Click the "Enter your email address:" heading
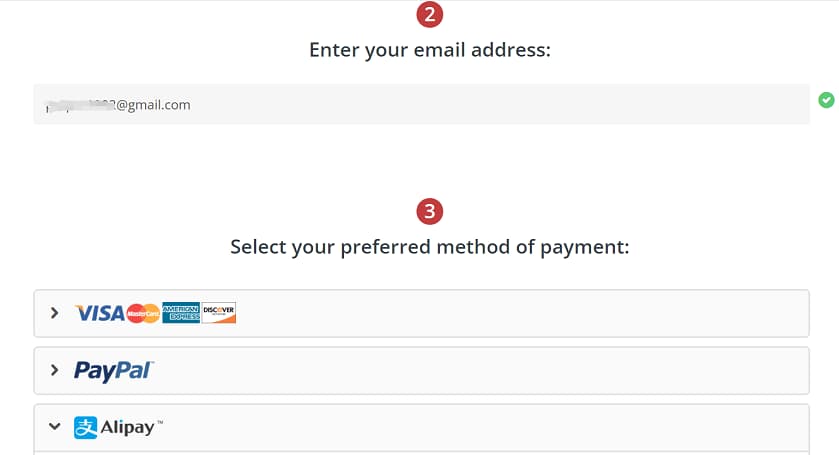This screenshot has height=455, width=839. tap(430, 49)
